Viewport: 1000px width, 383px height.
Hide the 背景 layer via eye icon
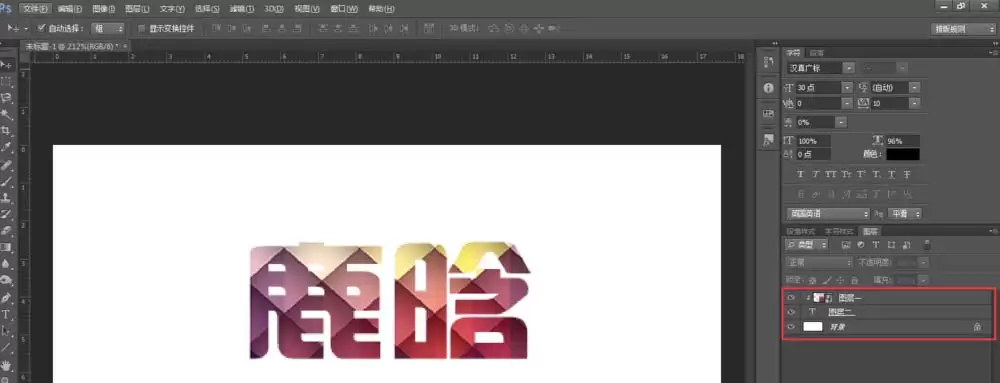point(791,326)
